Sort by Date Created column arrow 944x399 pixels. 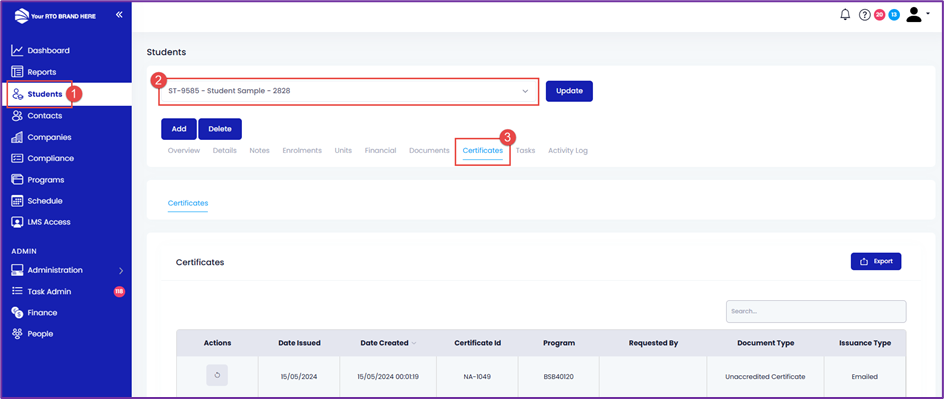[414, 343]
